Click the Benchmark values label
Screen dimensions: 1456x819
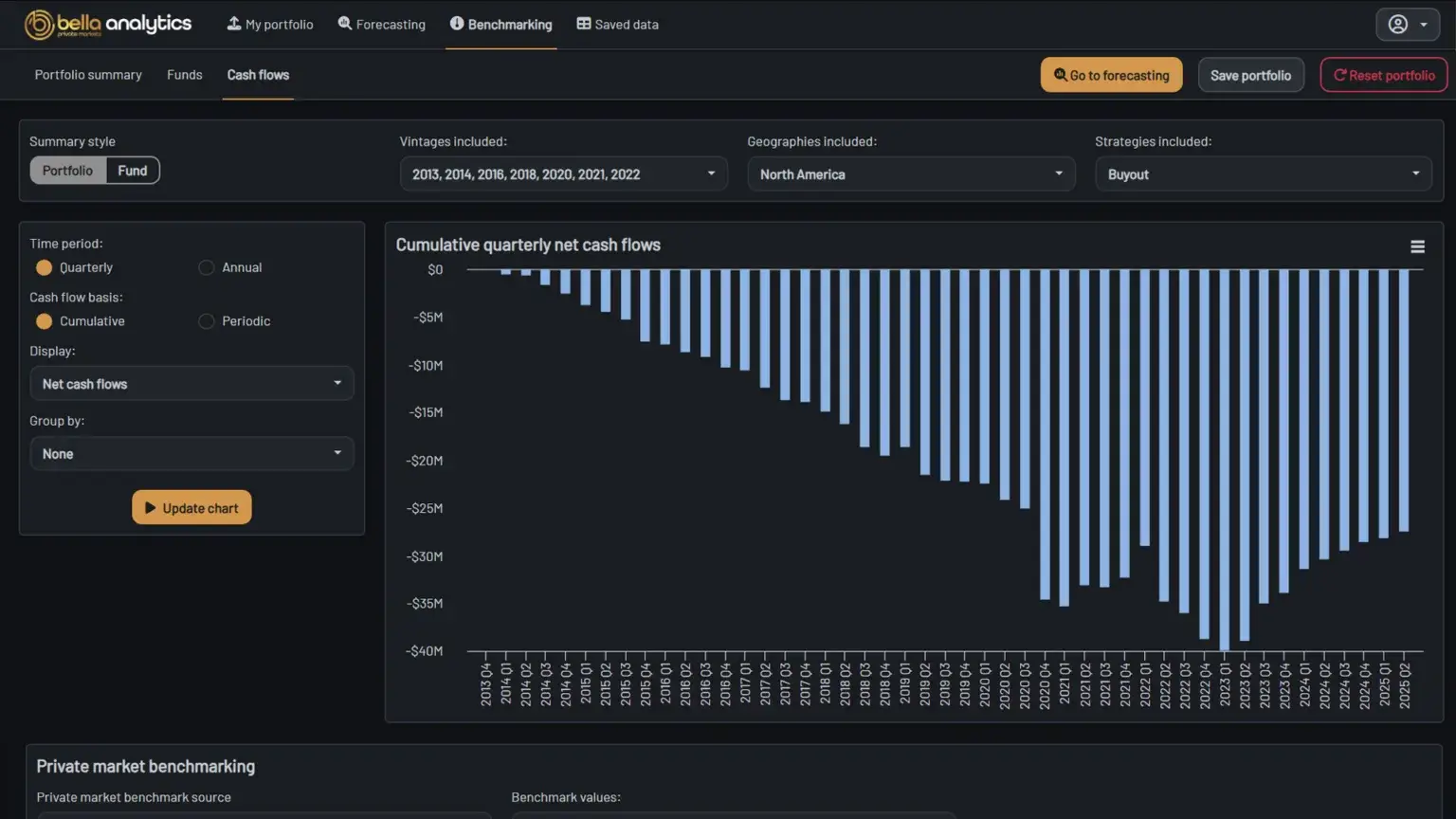pyautogui.click(x=566, y=797)
